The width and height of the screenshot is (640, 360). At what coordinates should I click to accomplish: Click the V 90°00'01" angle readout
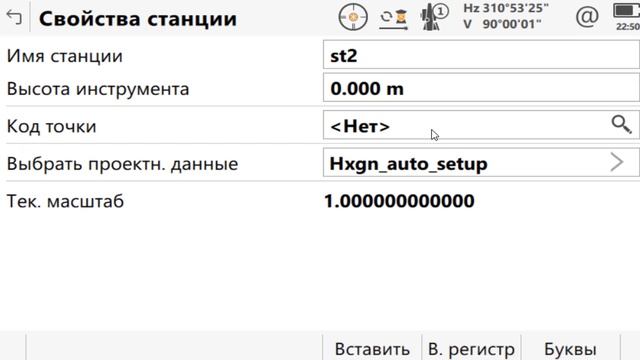[503, 24]
